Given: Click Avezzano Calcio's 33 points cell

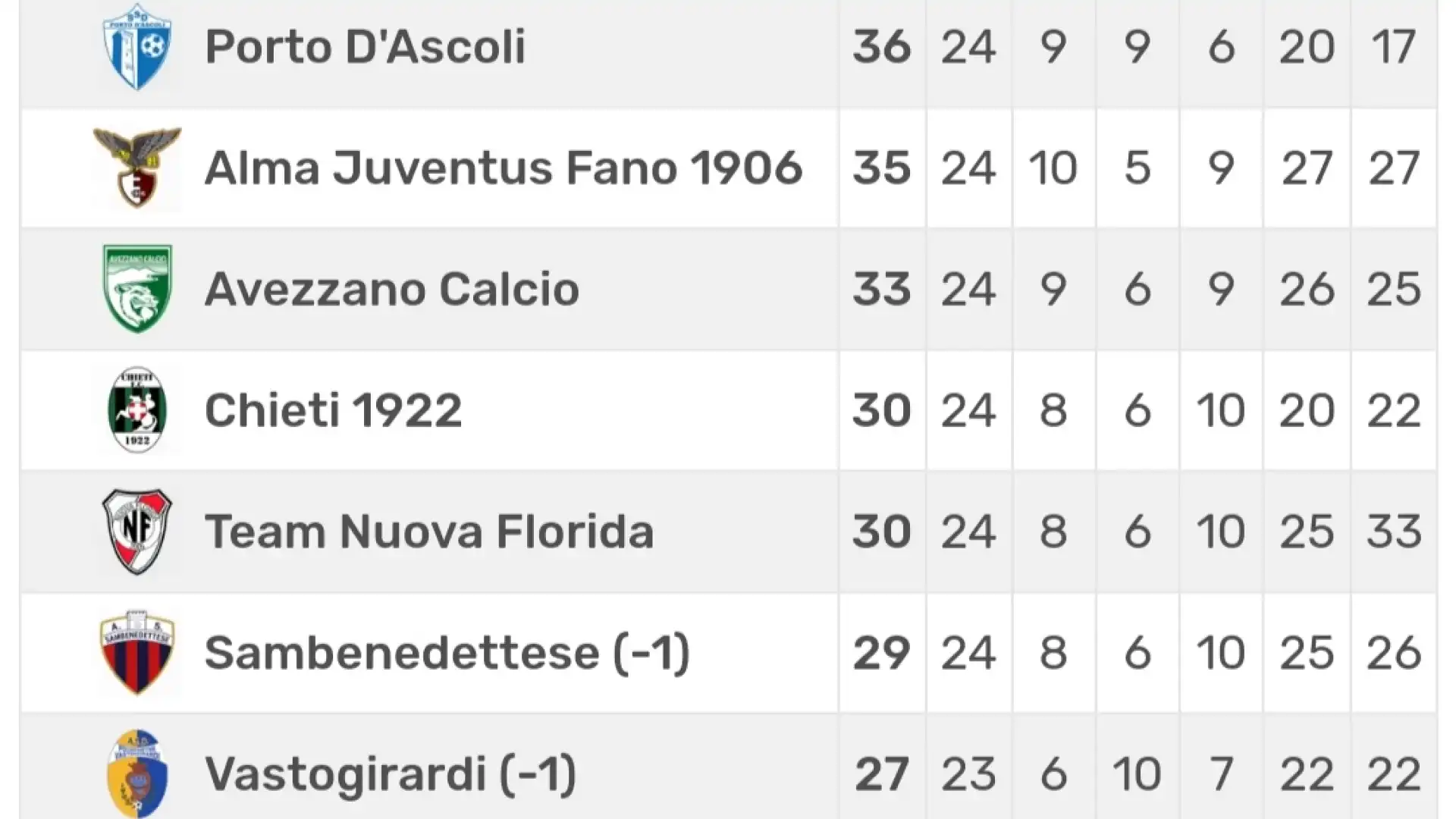Looking at the screenshot, I should coord(882,289).
